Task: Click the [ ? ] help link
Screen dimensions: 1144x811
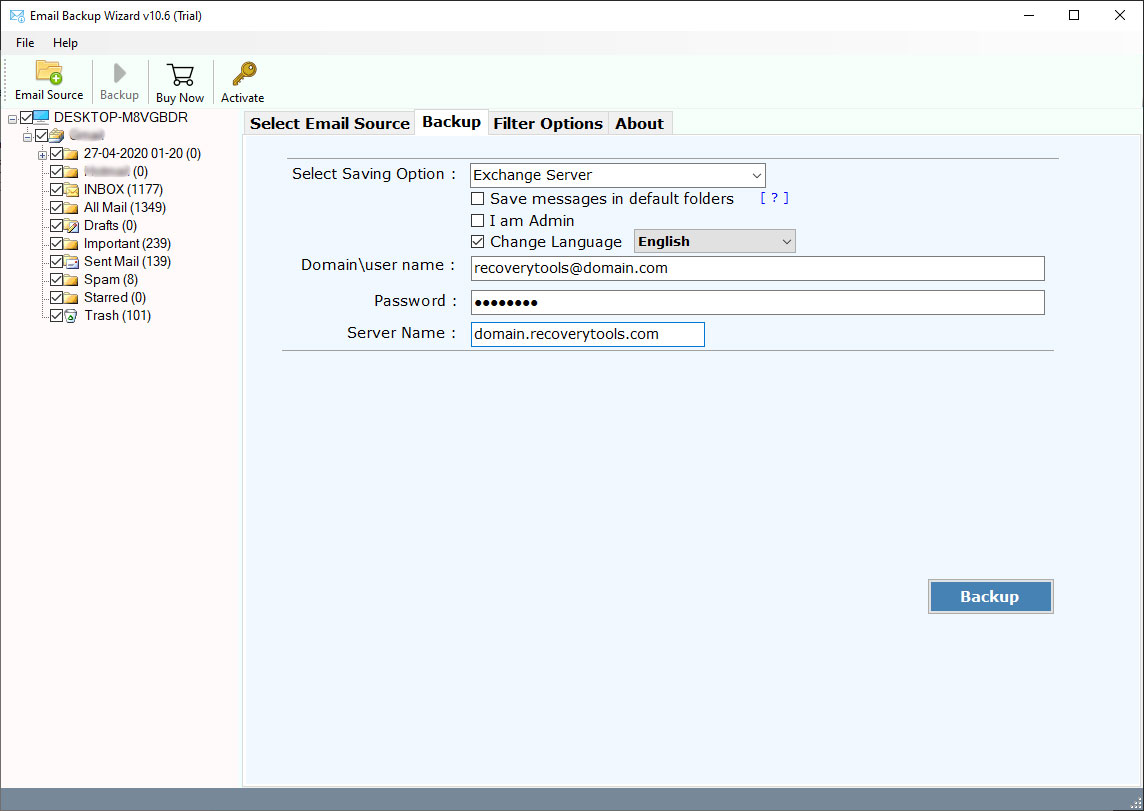Action: coord(774,199)
